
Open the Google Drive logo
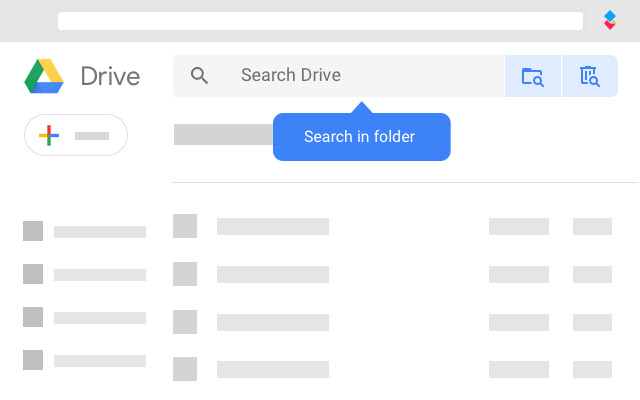(44, 76)
